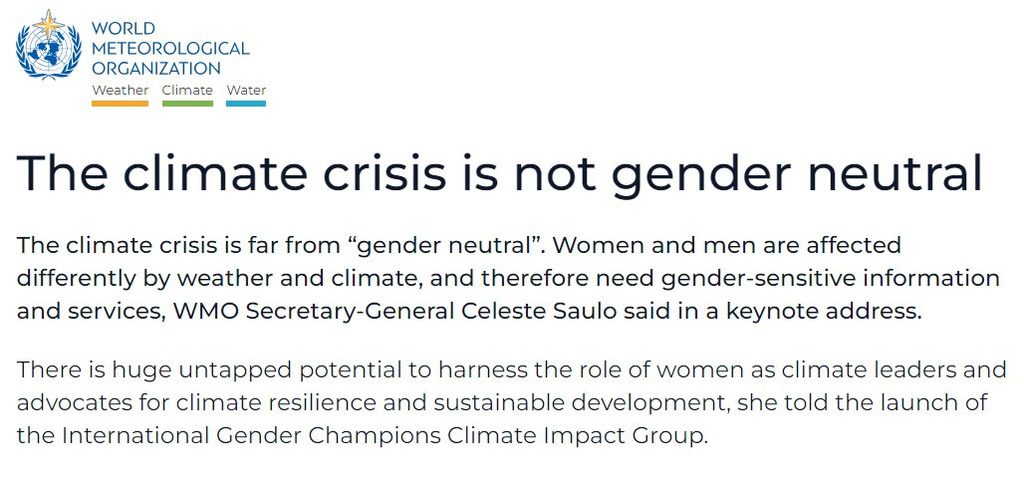
Task: Click the headline about the climate crisis
Action: point(500,173)
